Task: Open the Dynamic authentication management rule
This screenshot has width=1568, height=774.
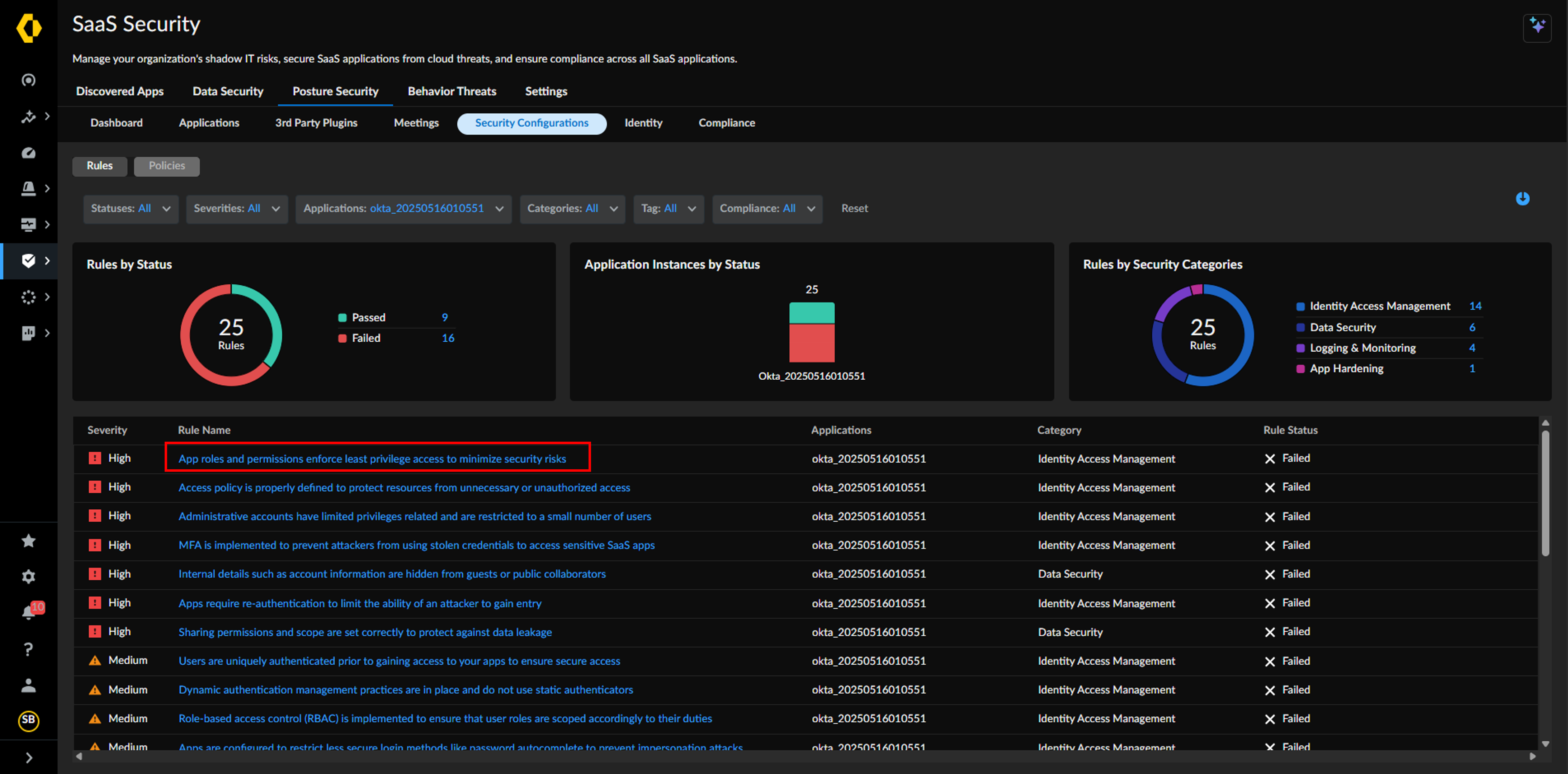Action: (405, 690)
